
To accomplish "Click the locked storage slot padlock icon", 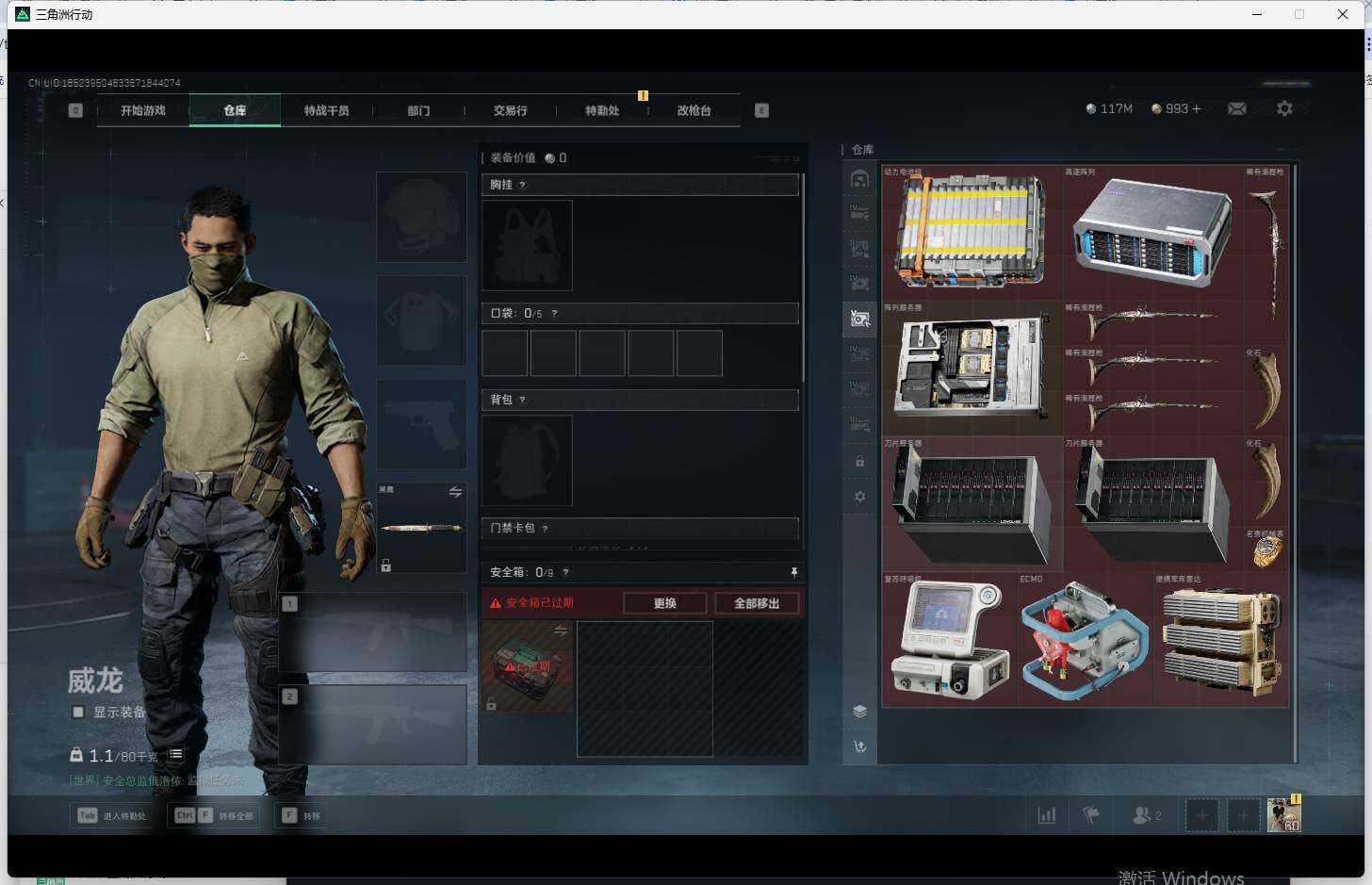I will [859, 461].
